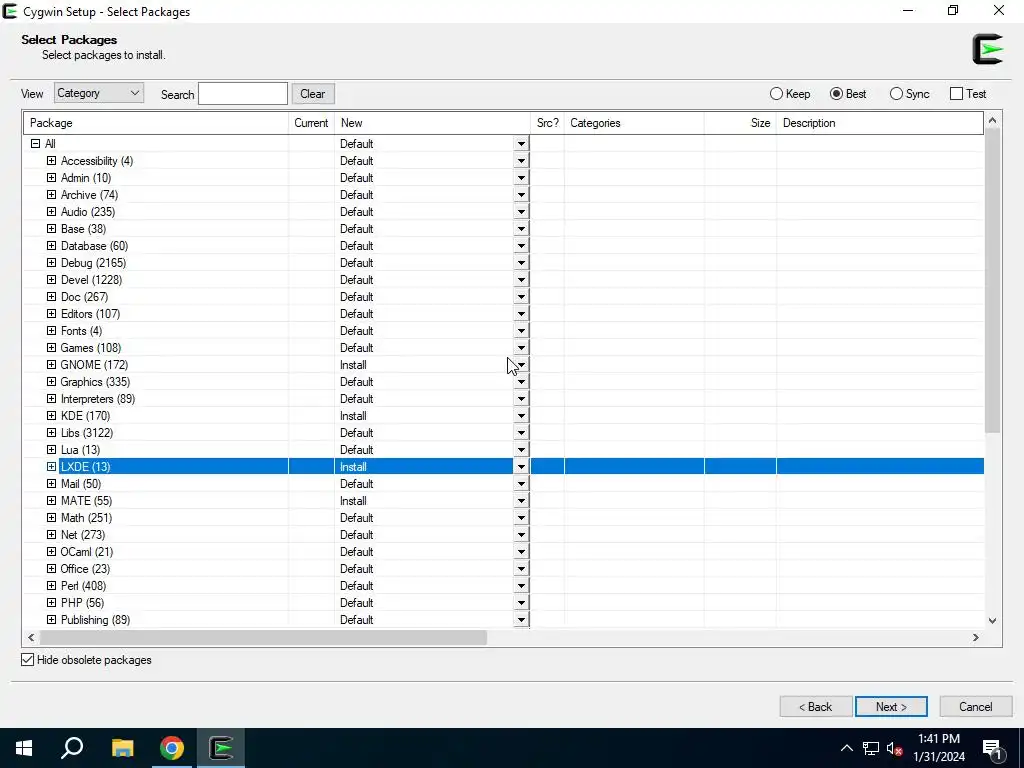Open the View Category combo box
This screenshot has height=768, width=1024.
[x=99, y=93]
